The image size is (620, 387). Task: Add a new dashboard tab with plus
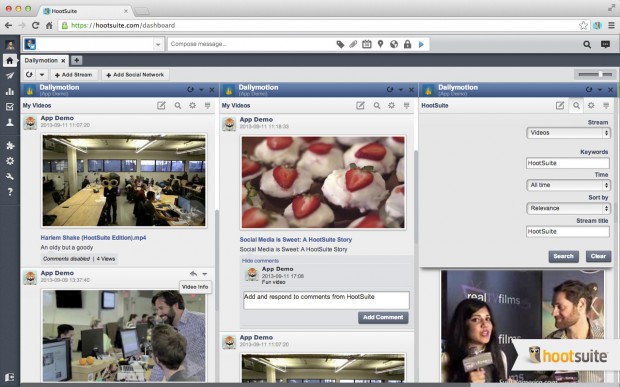pyautogui.click(x=77, y=60)
